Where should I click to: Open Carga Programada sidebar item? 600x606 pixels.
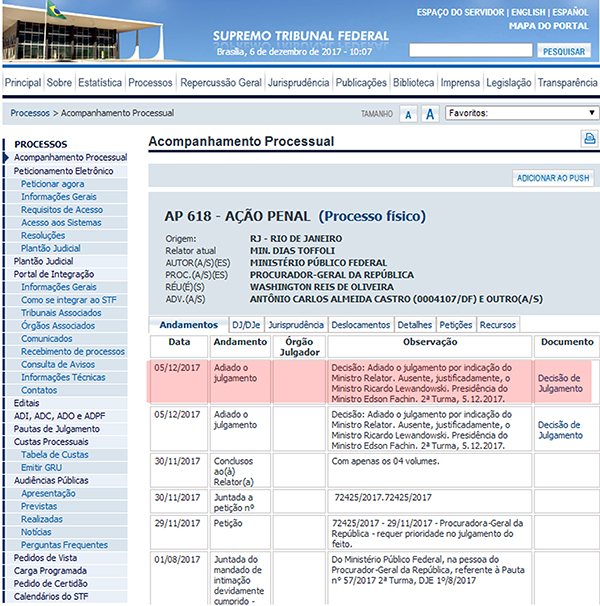50,571
